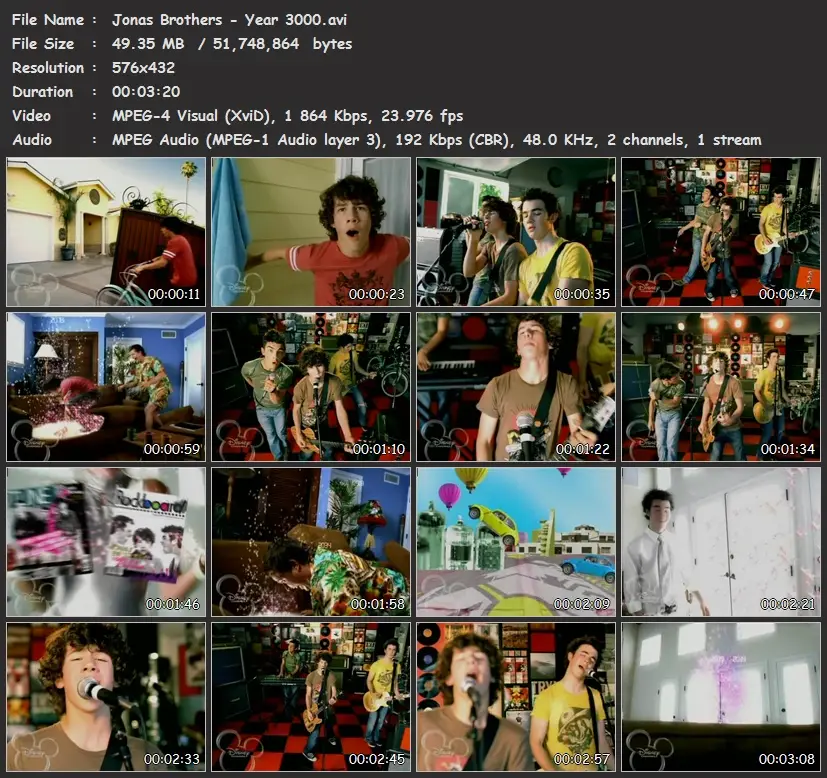
Task: Click the 'File Name' label
Action: tap(48, 20)
